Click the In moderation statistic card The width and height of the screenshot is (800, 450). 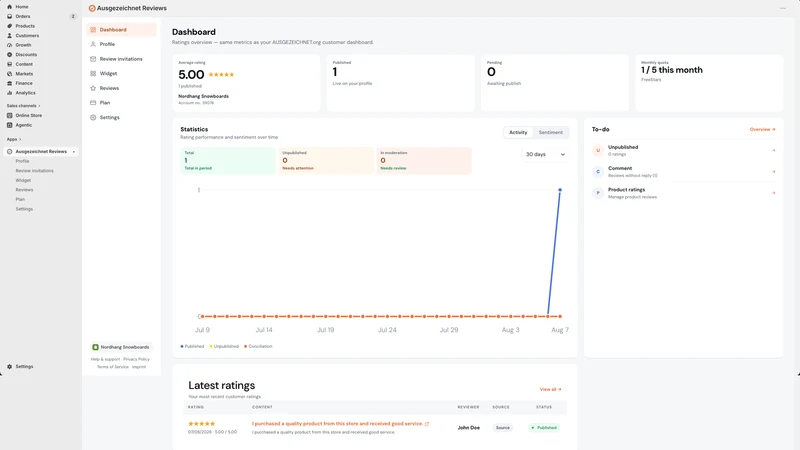(x=423, y=161)
